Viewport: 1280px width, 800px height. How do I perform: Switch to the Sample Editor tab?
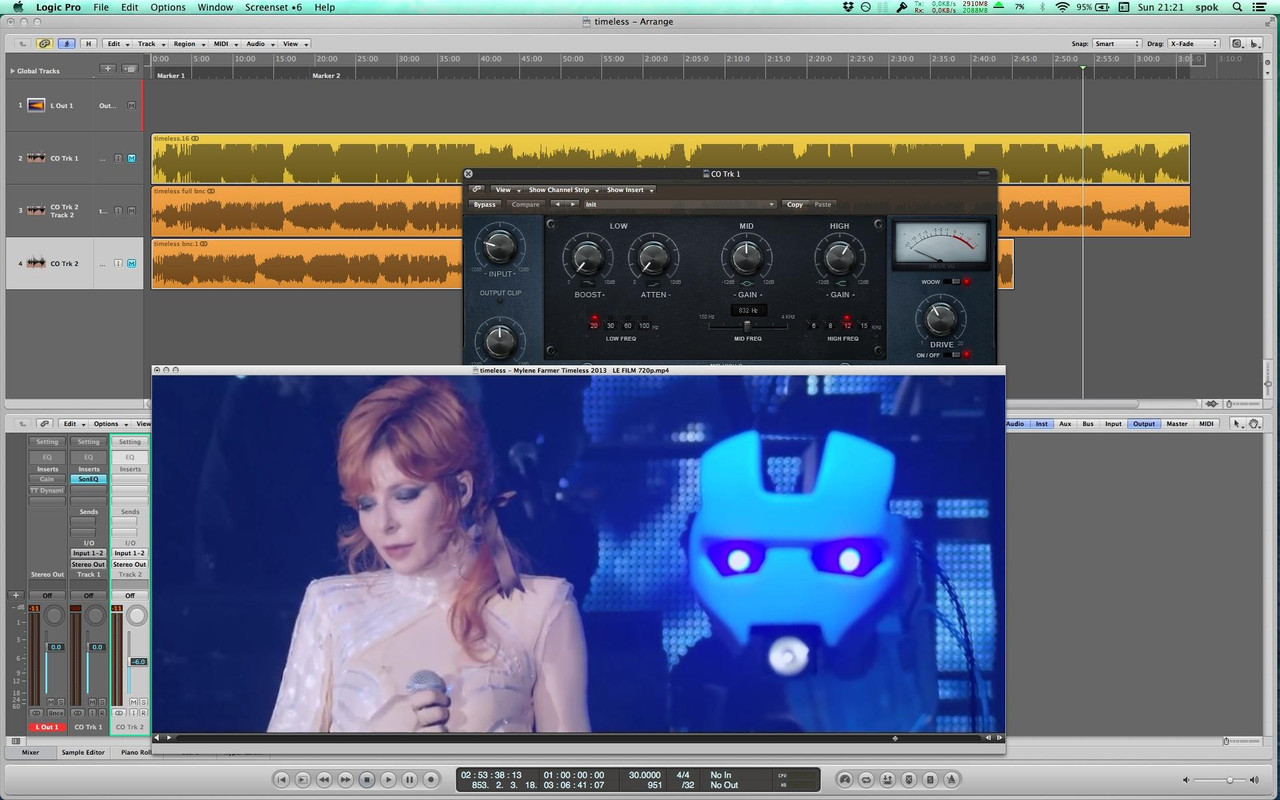click(x=82, y=752)
